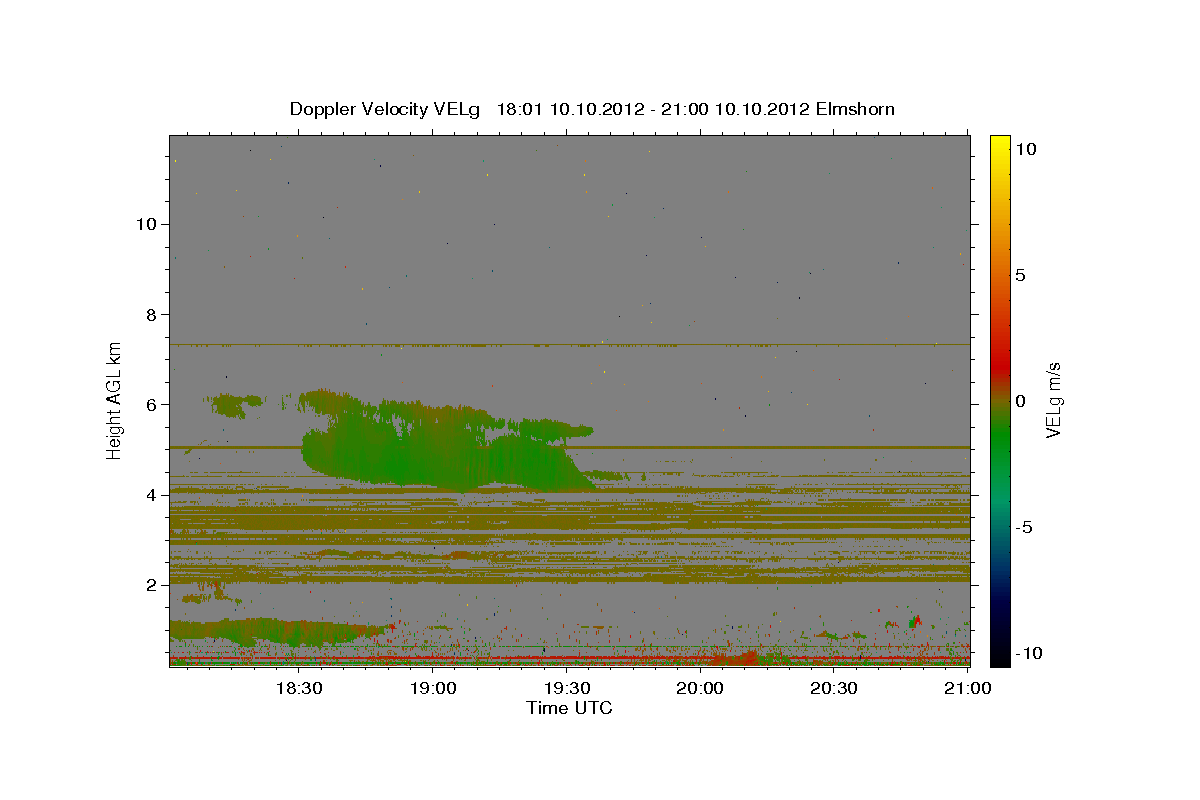Click the colorbar value -10 label
1200x800 pixels.
pyautogui.click(x=1027, y=653)
